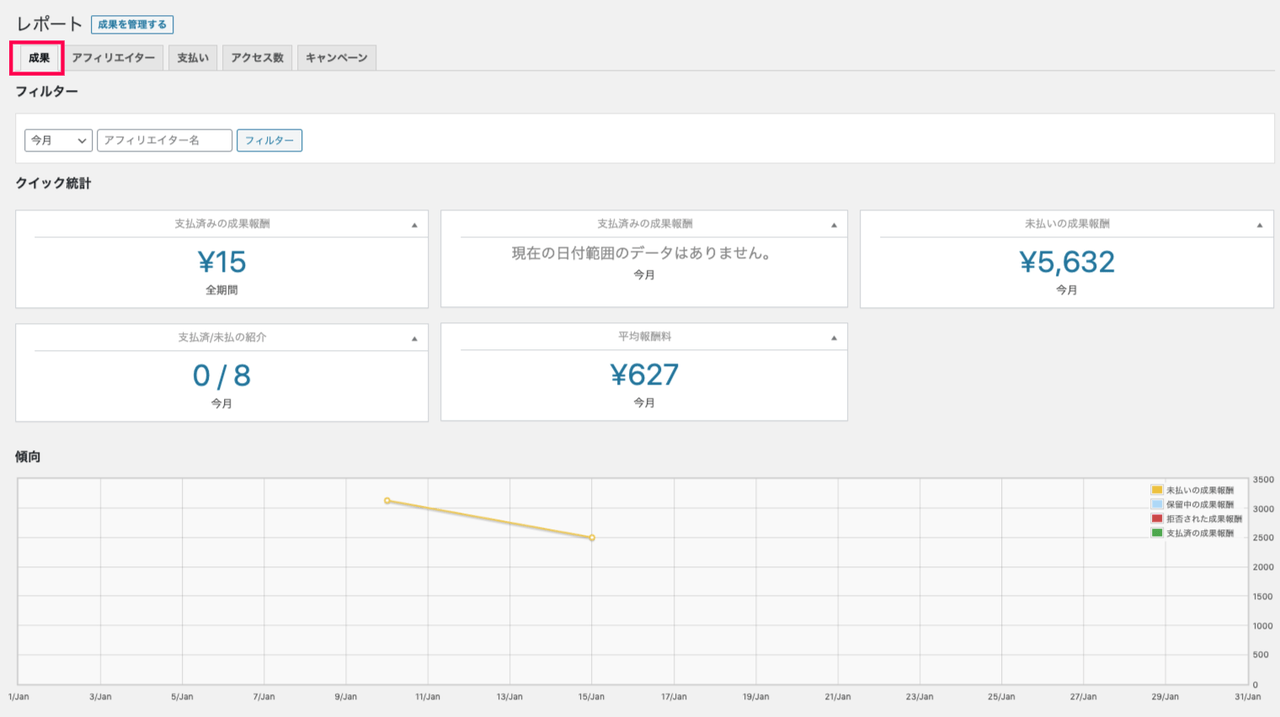Toggle blue 保留中の成果報酬 legend swatch
Image resolution: width=1280 pixels, height=717 pixels.
1157,504
